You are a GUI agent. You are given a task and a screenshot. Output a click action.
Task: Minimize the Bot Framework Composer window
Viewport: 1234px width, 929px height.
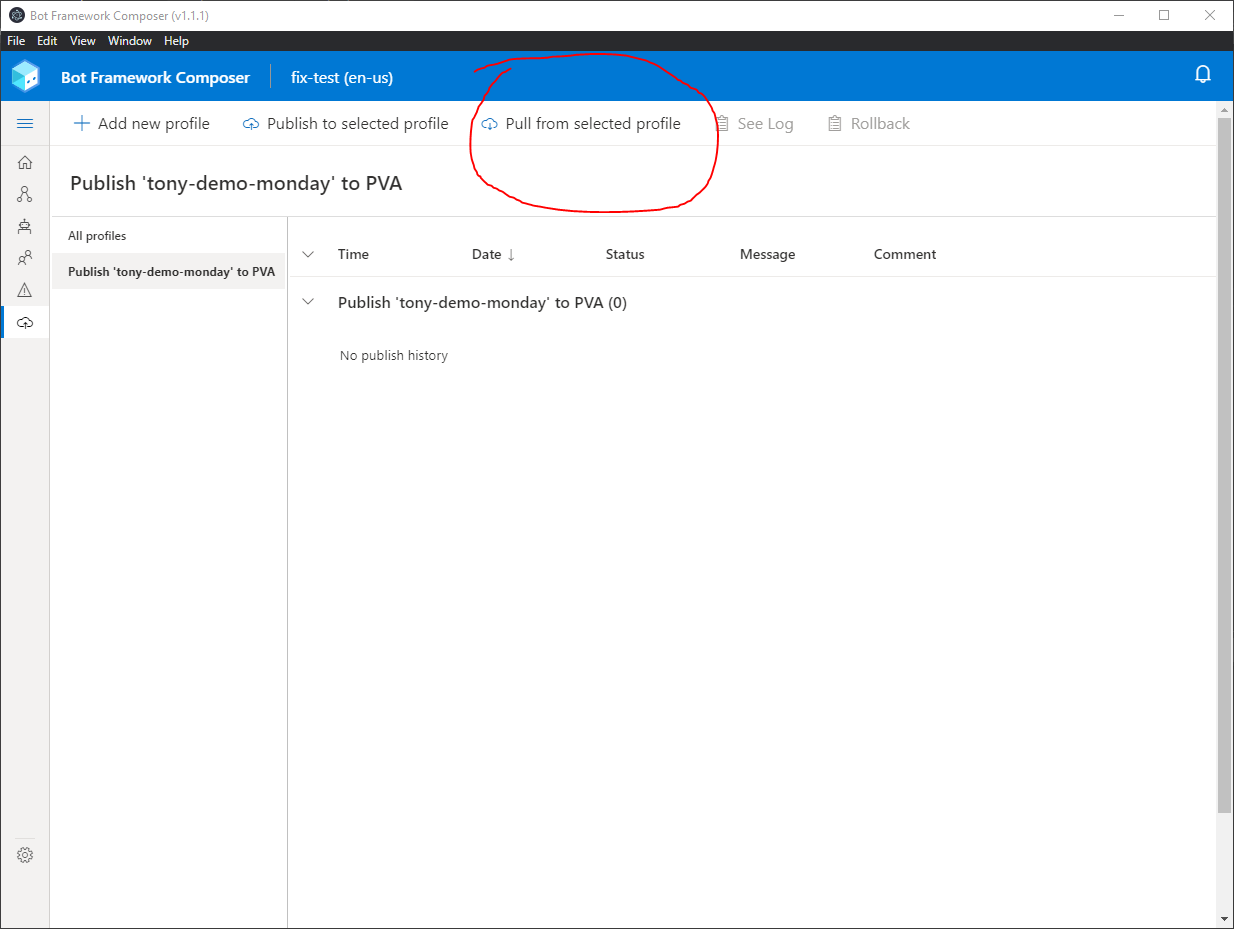pos(1118,15)
